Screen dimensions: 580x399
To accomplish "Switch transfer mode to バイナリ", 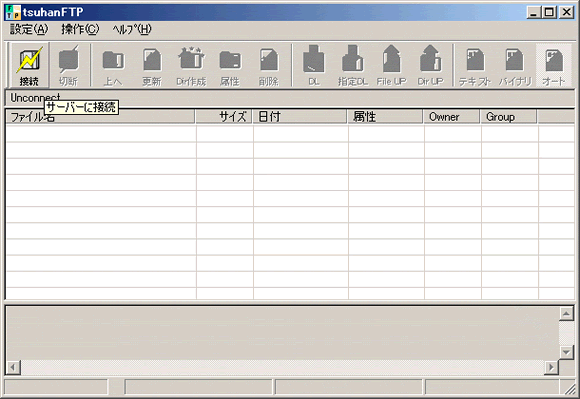I will 515,65.
